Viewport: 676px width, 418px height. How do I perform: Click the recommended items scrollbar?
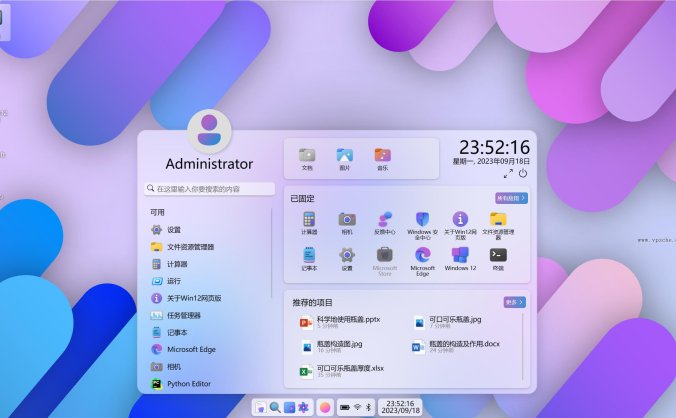pos(523,346)
